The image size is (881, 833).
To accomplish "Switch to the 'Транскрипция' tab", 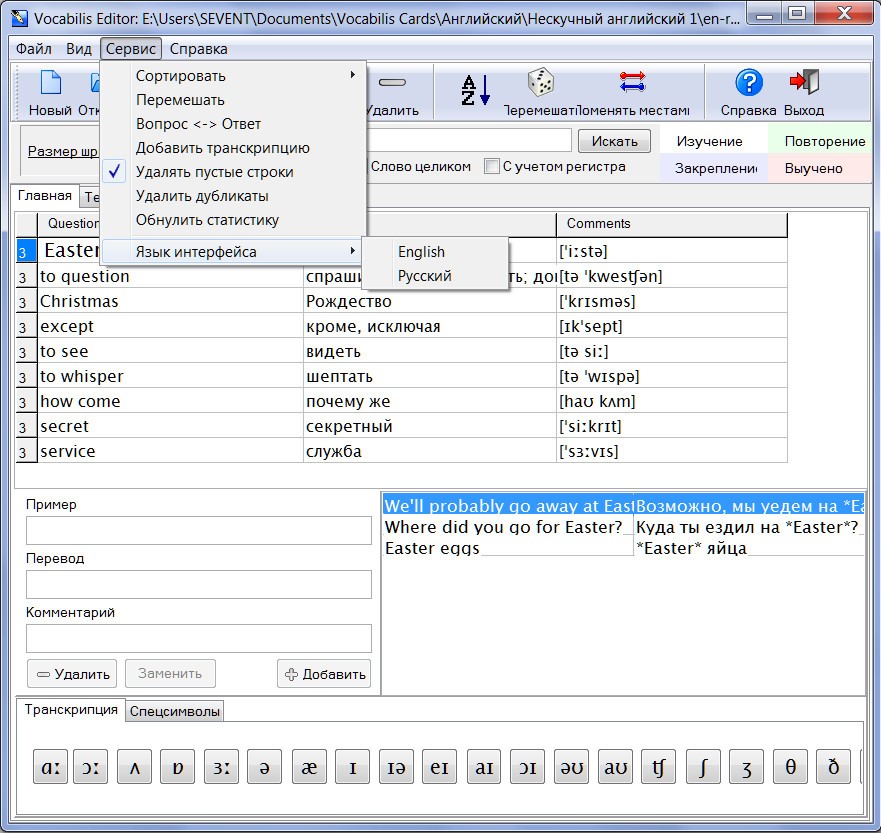I will [x=71, y=709].
